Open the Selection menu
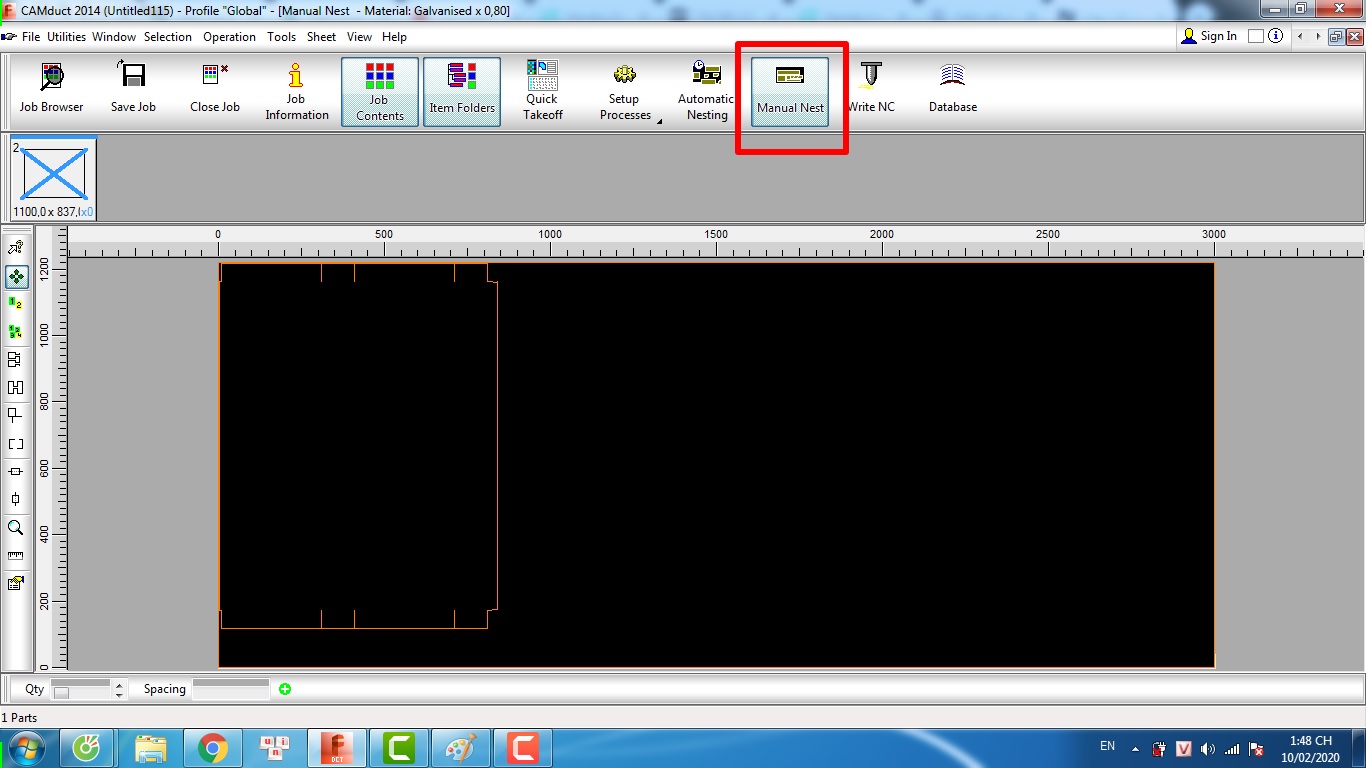This screenshot has height=768, width=1366. (x=168, y=37)
